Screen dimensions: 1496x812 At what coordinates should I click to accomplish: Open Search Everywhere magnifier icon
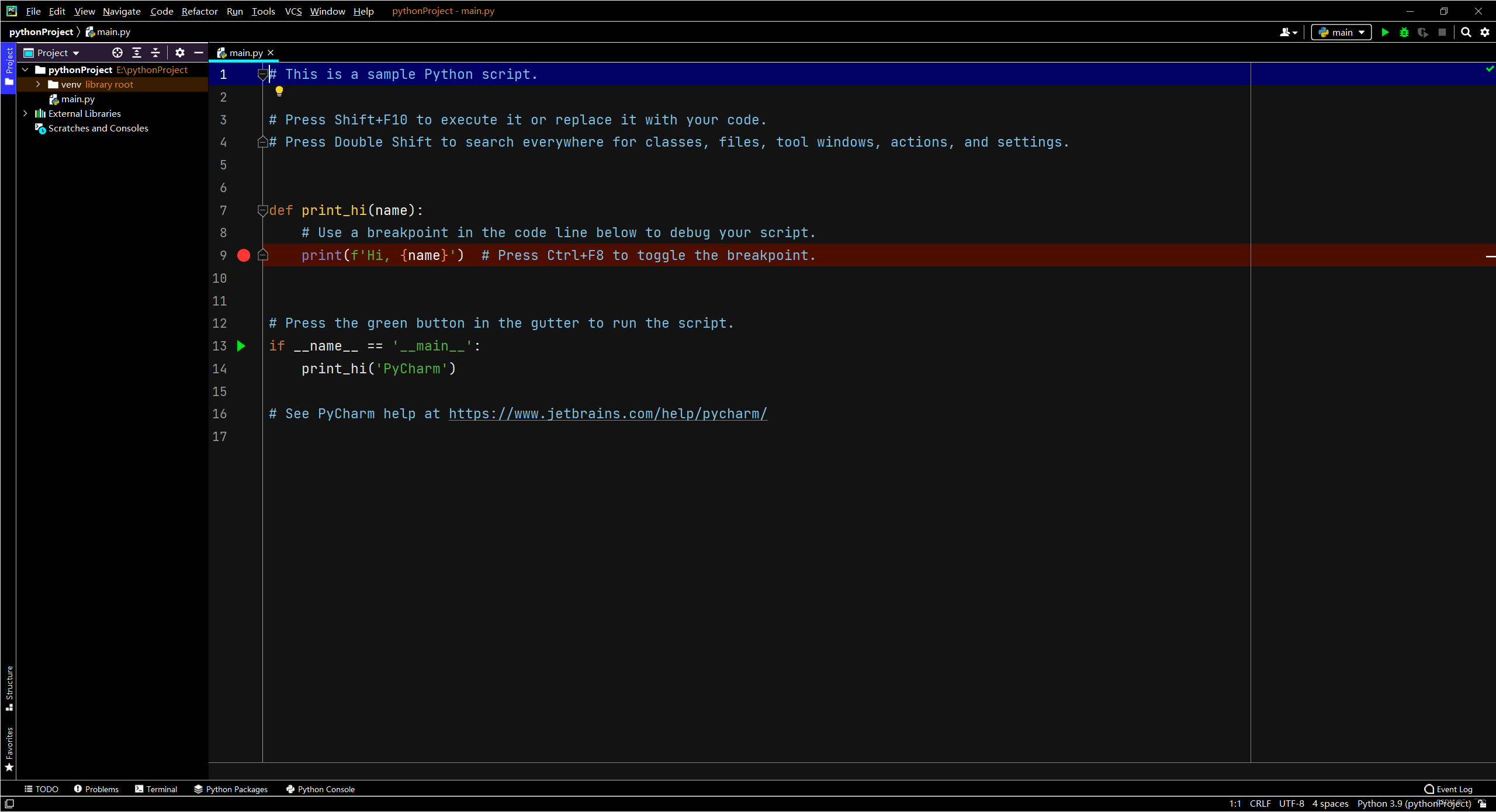click(1466, 33)
